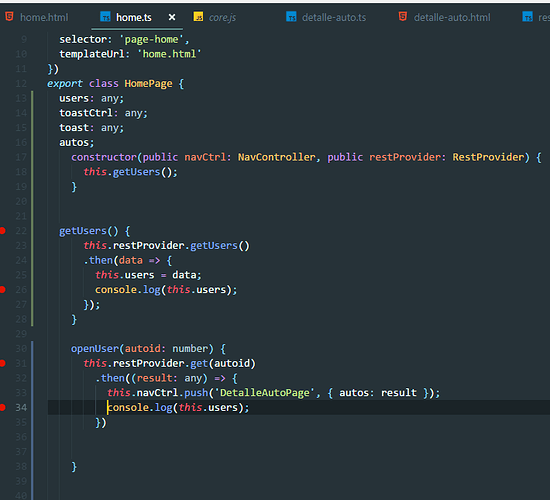
Task: Click the TypeScript icon on the rightmost tab
Action: tap(528, 16)
